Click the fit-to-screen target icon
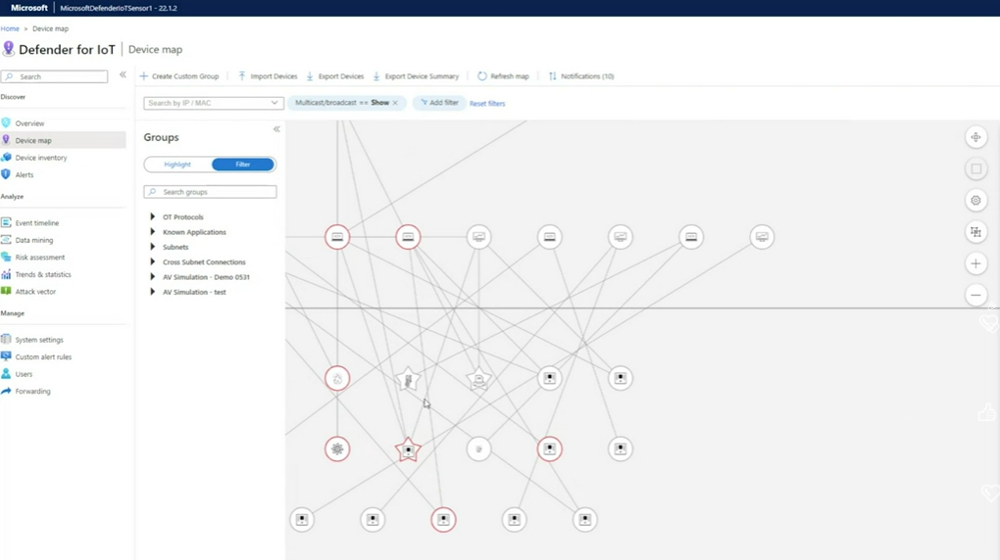 click(x=976, y=137)
